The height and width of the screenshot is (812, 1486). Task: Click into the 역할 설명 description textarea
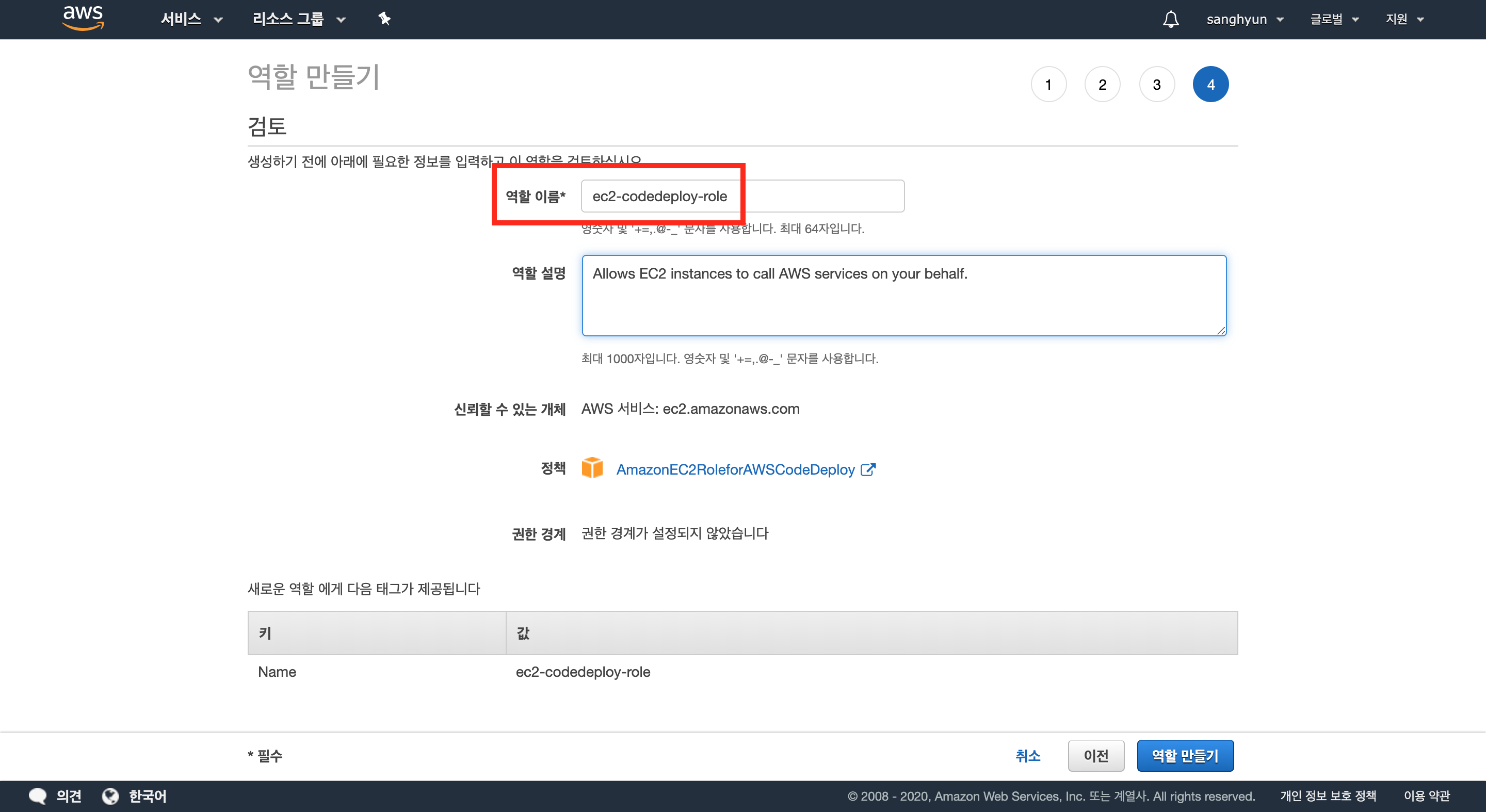click(x=903, y=295)
